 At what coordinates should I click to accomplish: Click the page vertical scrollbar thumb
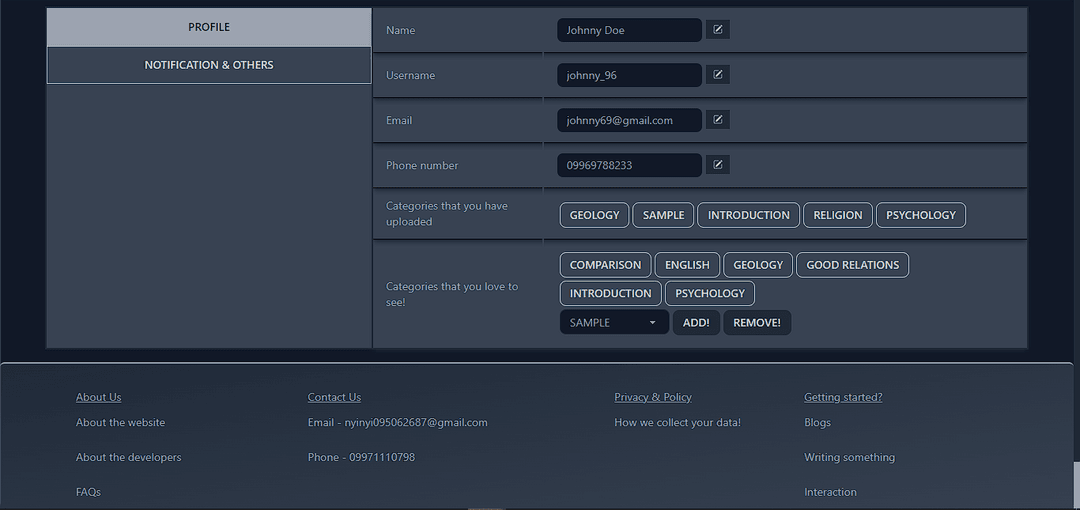tap(1077, 485)
